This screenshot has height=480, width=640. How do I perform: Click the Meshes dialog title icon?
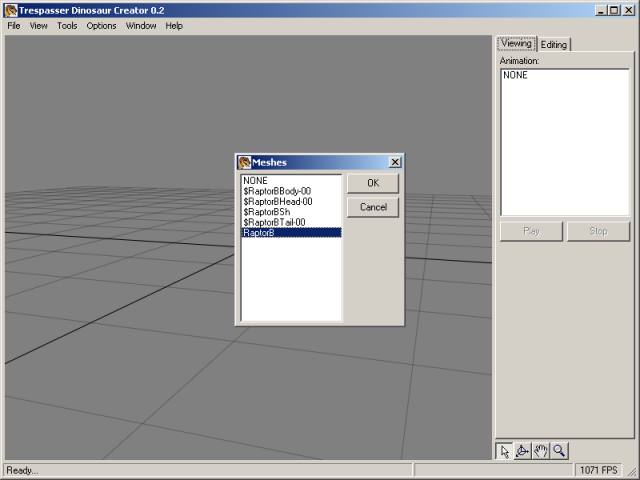244,162
